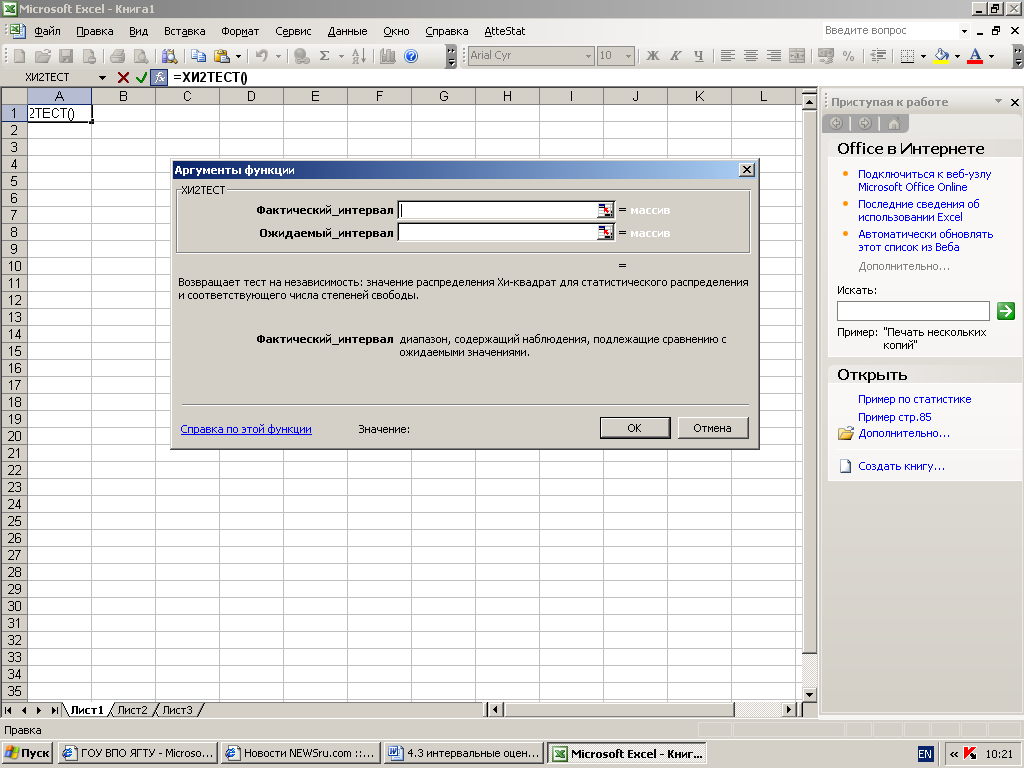Click the Open file folder icon
Screen dimensions: 1024x768
coord(42,56)
